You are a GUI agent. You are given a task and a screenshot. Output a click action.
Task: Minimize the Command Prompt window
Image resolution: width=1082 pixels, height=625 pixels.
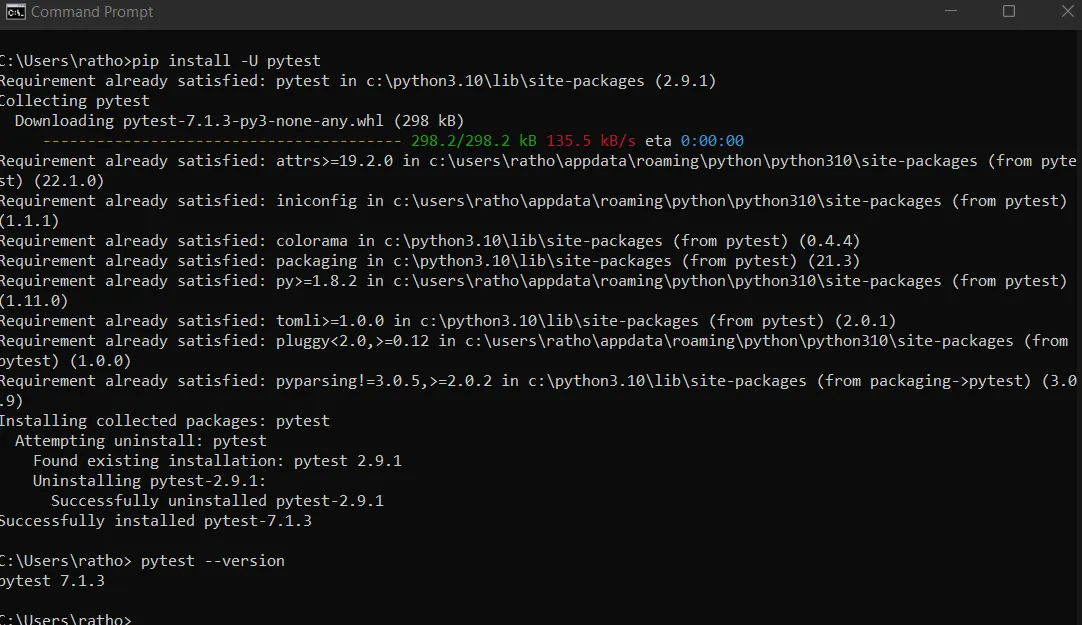(x=950, y=11)
